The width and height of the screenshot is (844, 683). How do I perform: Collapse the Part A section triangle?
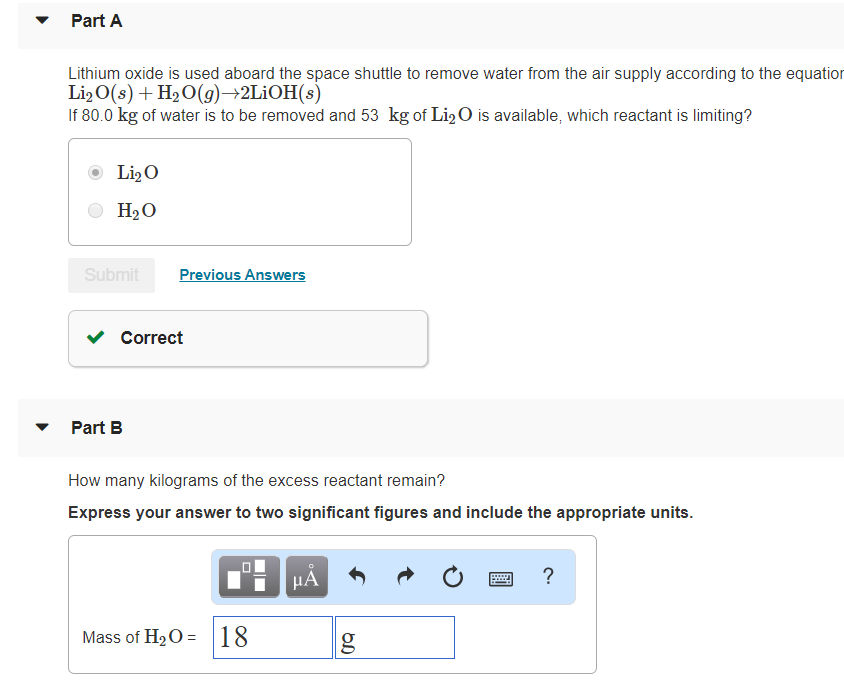pyautogui.click(x=42, y=21)
